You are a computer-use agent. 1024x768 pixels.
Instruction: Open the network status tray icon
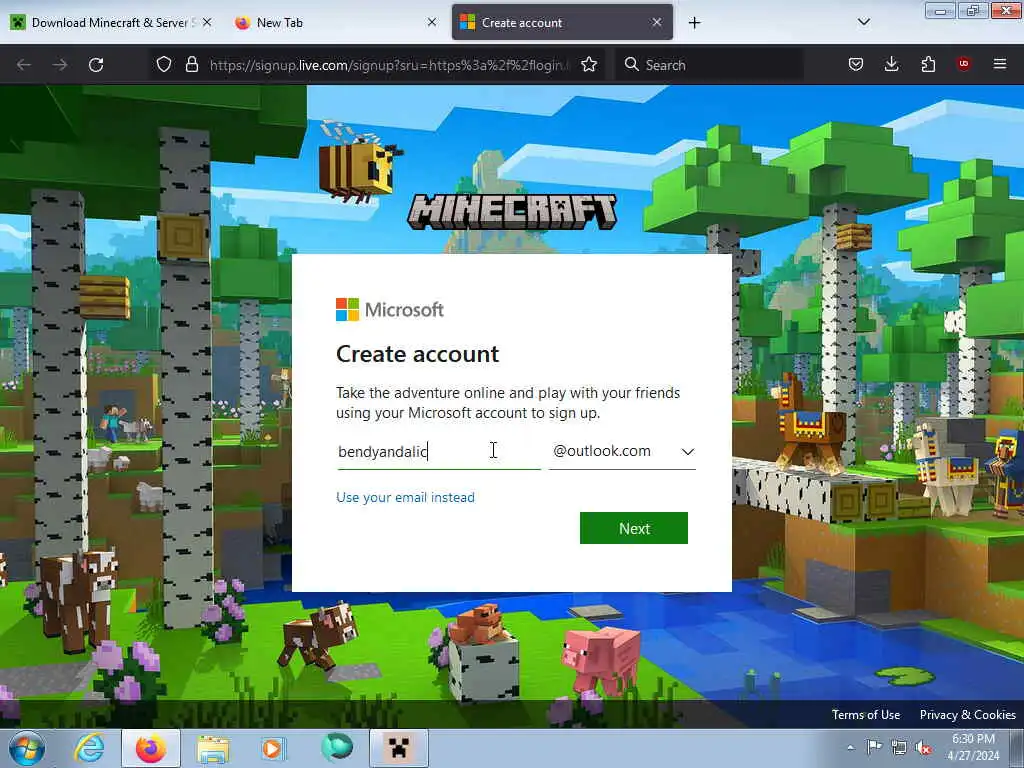[x=899, y=747]
